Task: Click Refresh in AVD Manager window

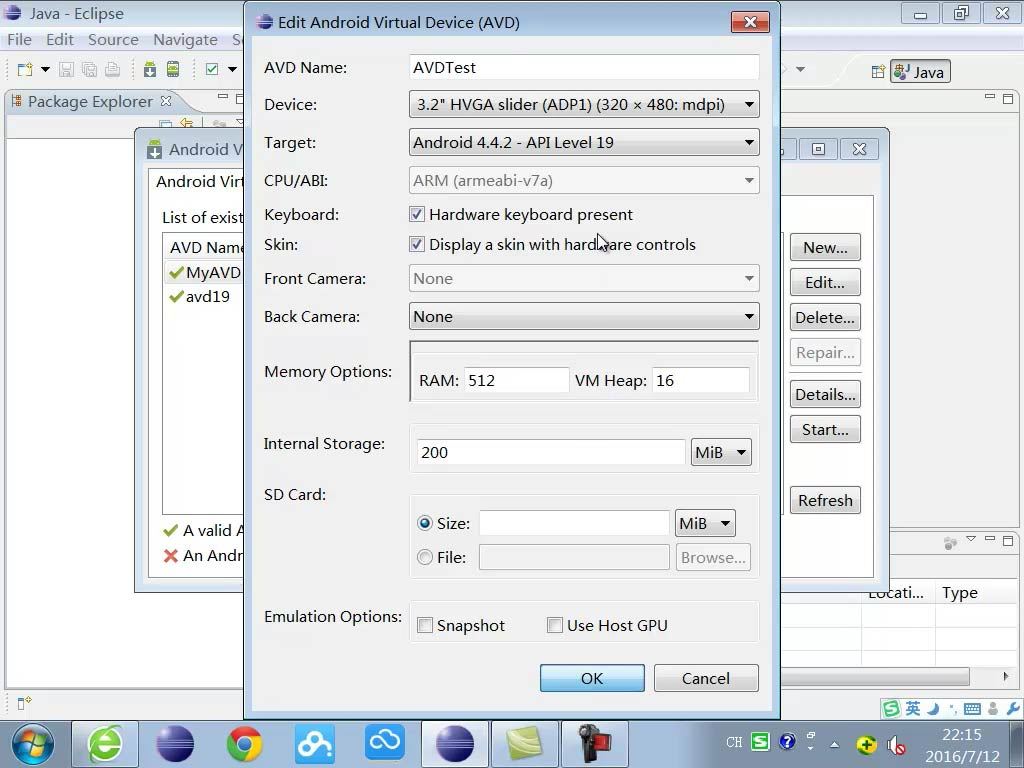Action: (x=825, y=500)
